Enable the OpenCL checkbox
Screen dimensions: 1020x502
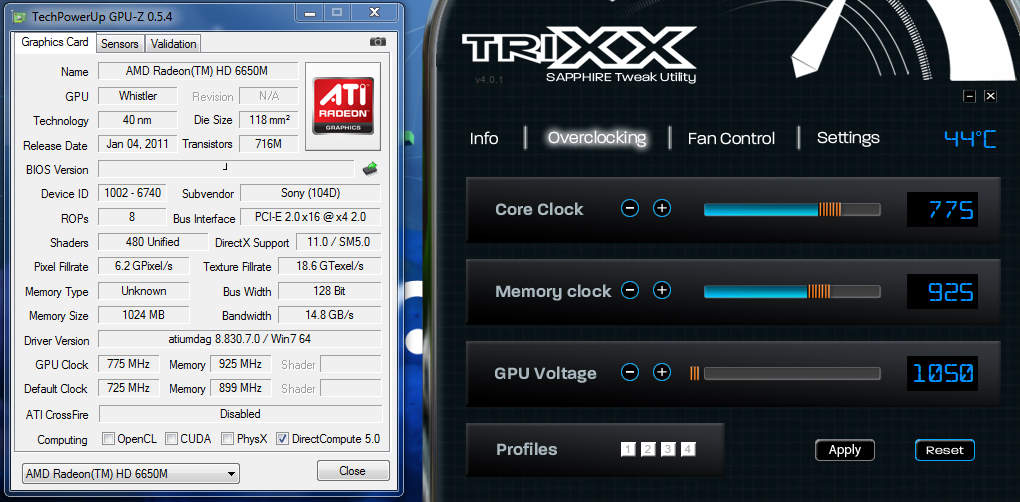point(109,438)
